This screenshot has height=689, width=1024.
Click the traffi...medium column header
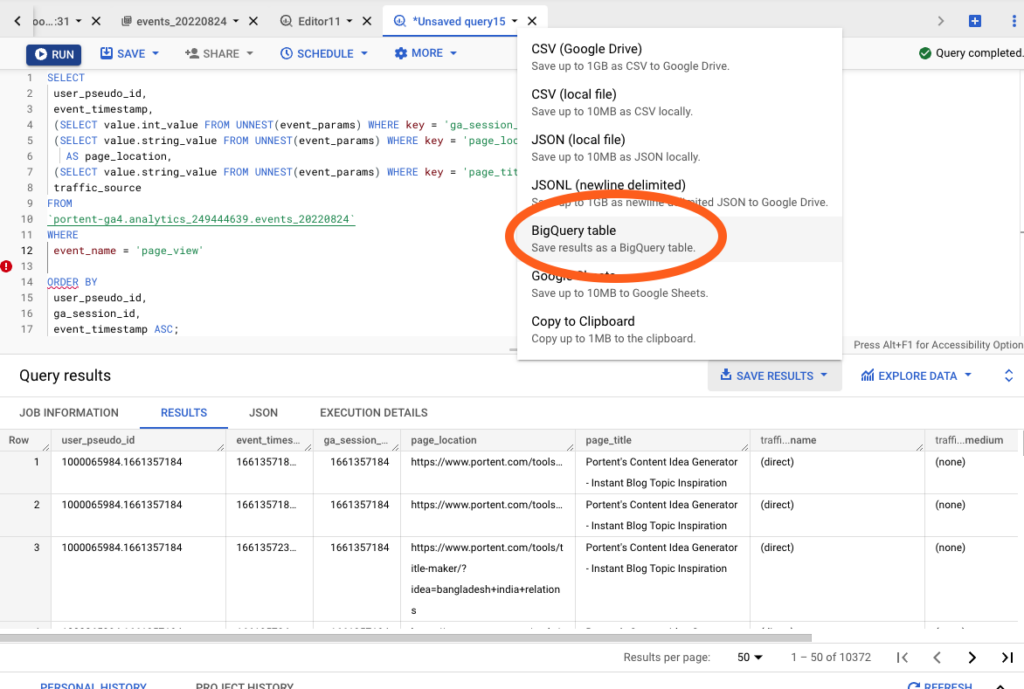point(969,440)
